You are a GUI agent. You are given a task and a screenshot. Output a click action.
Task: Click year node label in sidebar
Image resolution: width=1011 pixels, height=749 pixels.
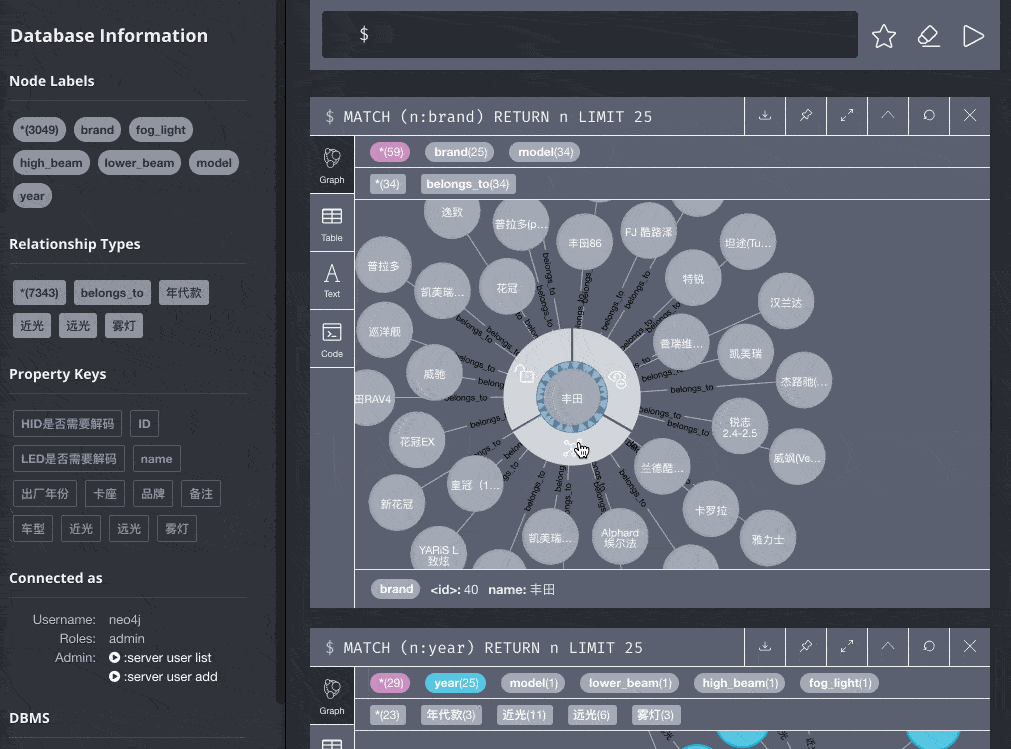click(x=32, y=196)
